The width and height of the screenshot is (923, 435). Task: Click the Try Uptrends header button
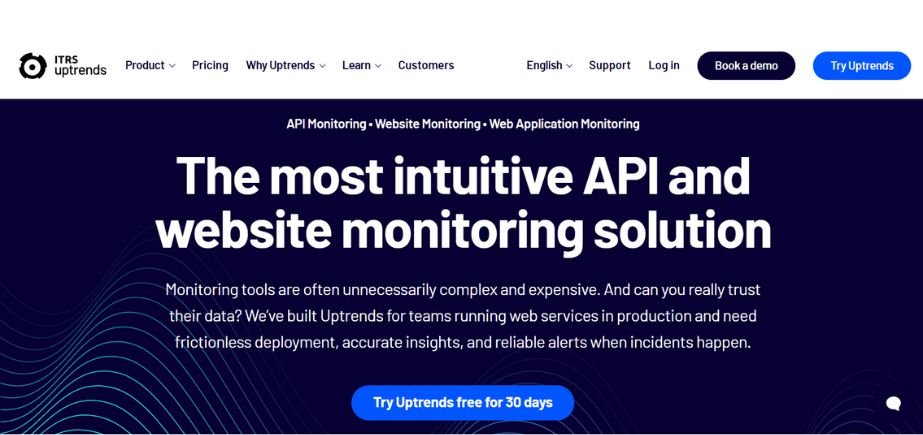pyautogui.click(x=862, y=66)
